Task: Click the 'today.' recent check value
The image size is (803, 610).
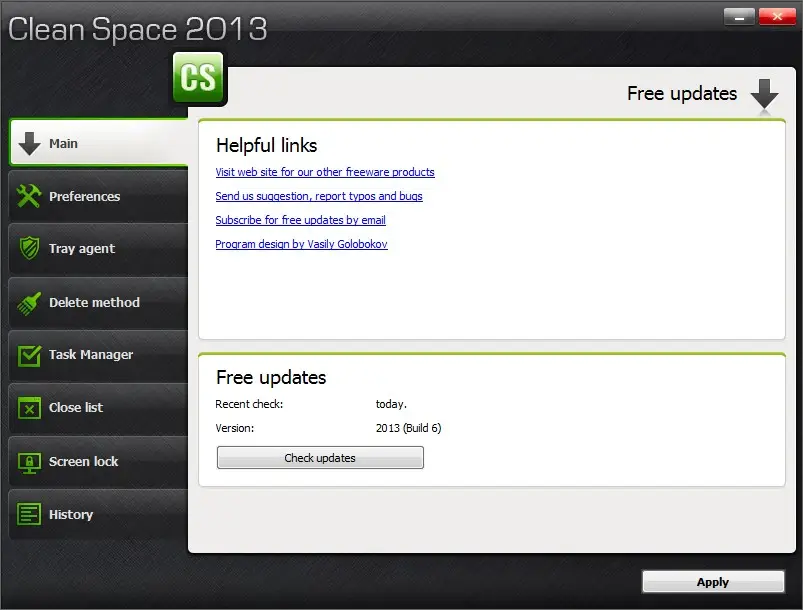Action: [391, 404]
